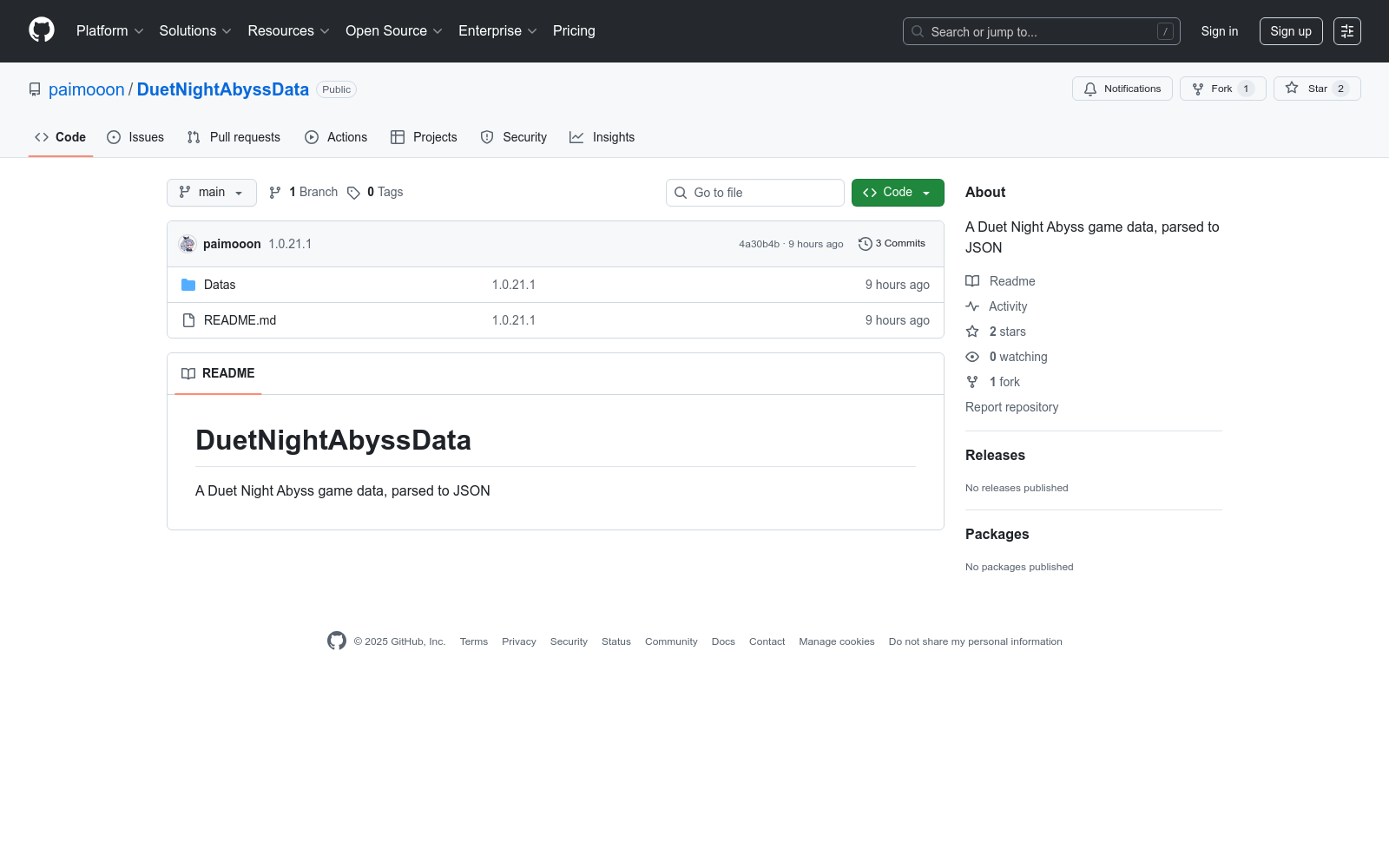Click the Sign in link

[1220, 31]
